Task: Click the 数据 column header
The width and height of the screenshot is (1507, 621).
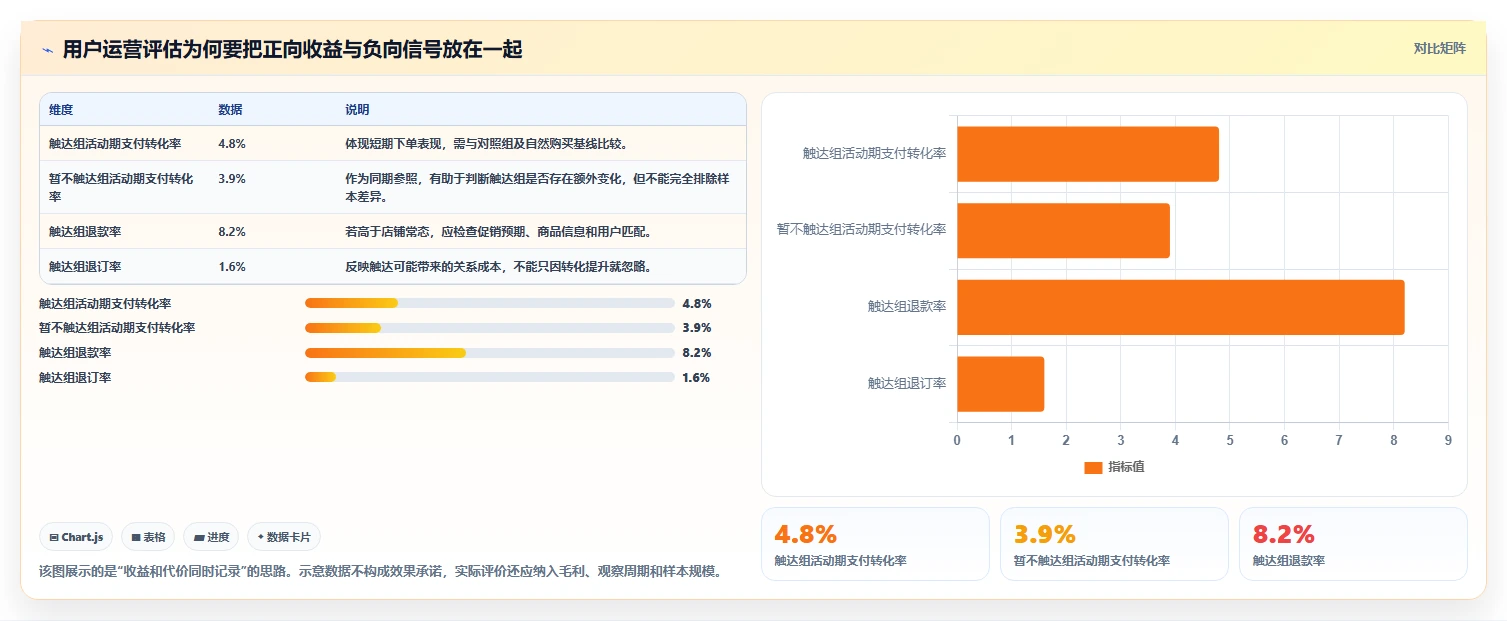Action: 230,110
